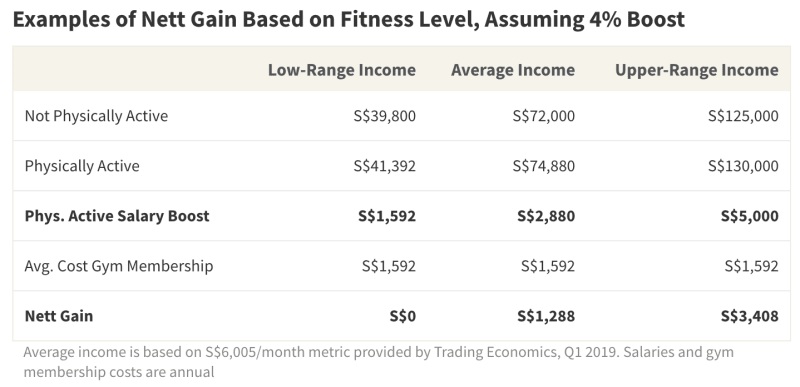Select the Physically Active row label
This screenshot has width=800, height=387.
click(x=82, y=166)
